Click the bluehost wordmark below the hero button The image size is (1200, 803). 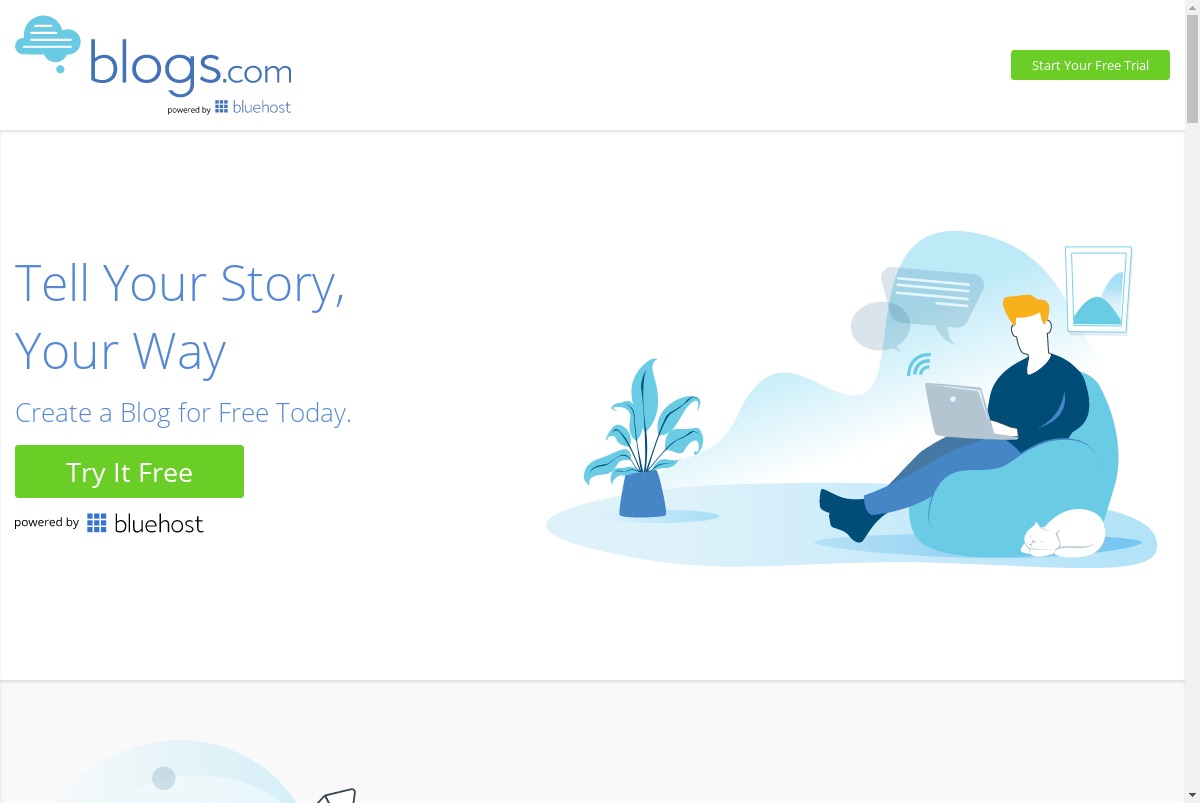(159, 523)
